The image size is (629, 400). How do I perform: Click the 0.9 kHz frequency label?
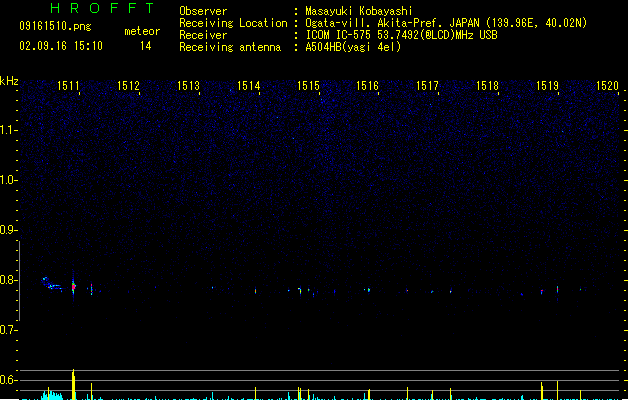pyautogui.click(x=8, y=230)
